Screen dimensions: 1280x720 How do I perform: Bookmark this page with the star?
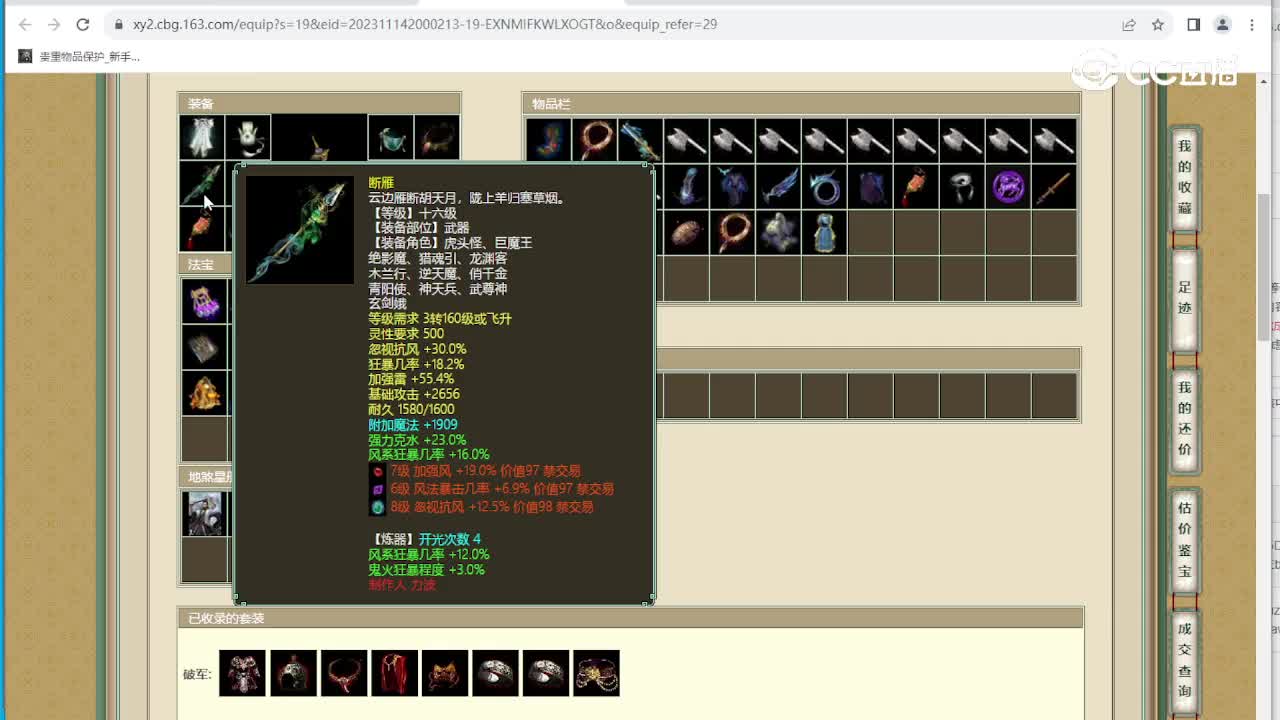pyautogui.click(x=1158, y=24)
